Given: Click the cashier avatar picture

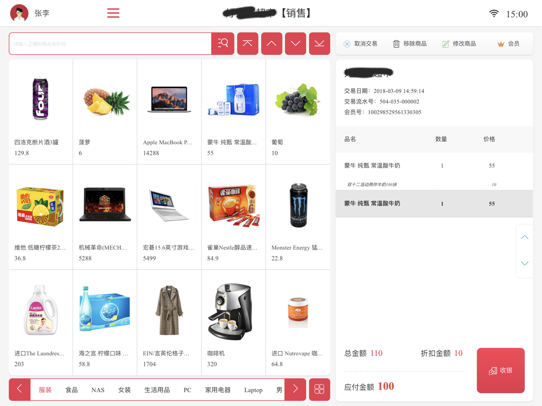Looking at the screenshot, I should click(x=19, y=13).
